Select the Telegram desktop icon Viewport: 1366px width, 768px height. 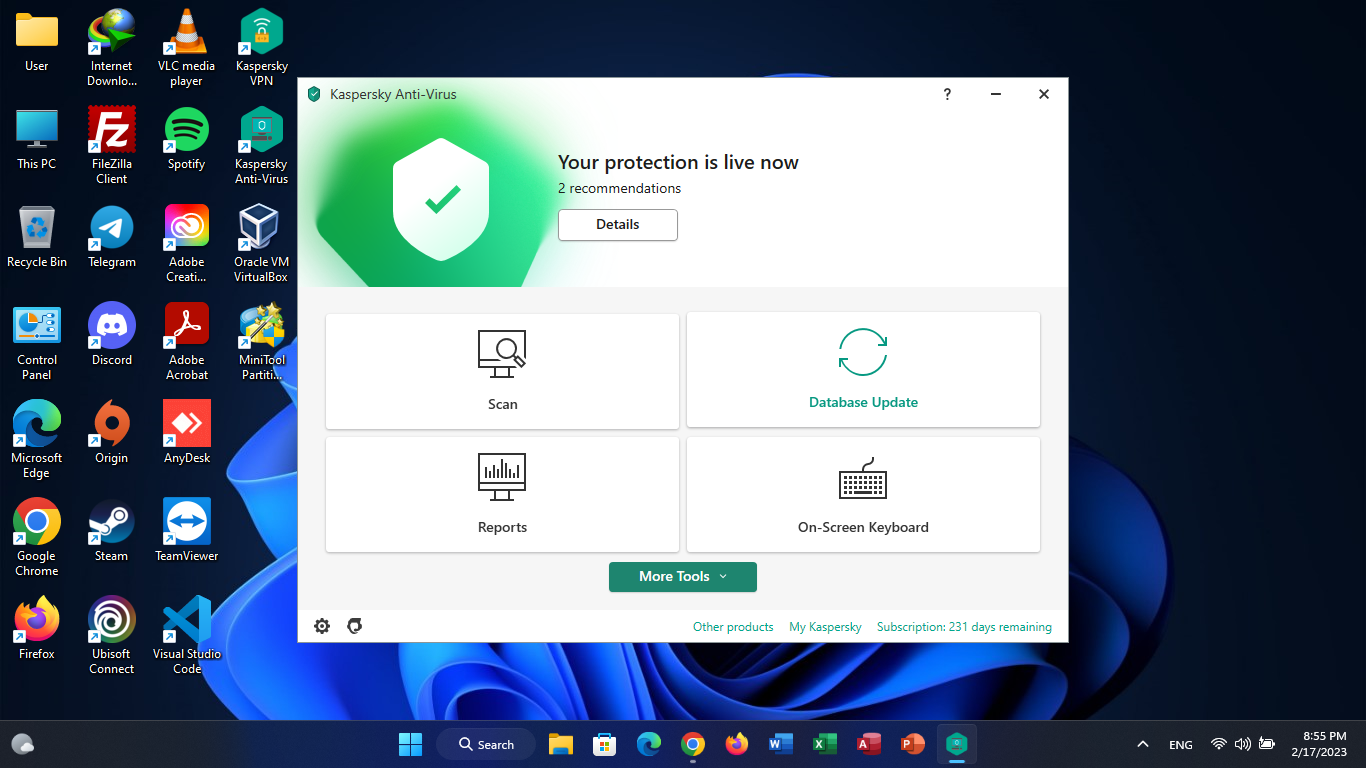(x=112, y=237)
